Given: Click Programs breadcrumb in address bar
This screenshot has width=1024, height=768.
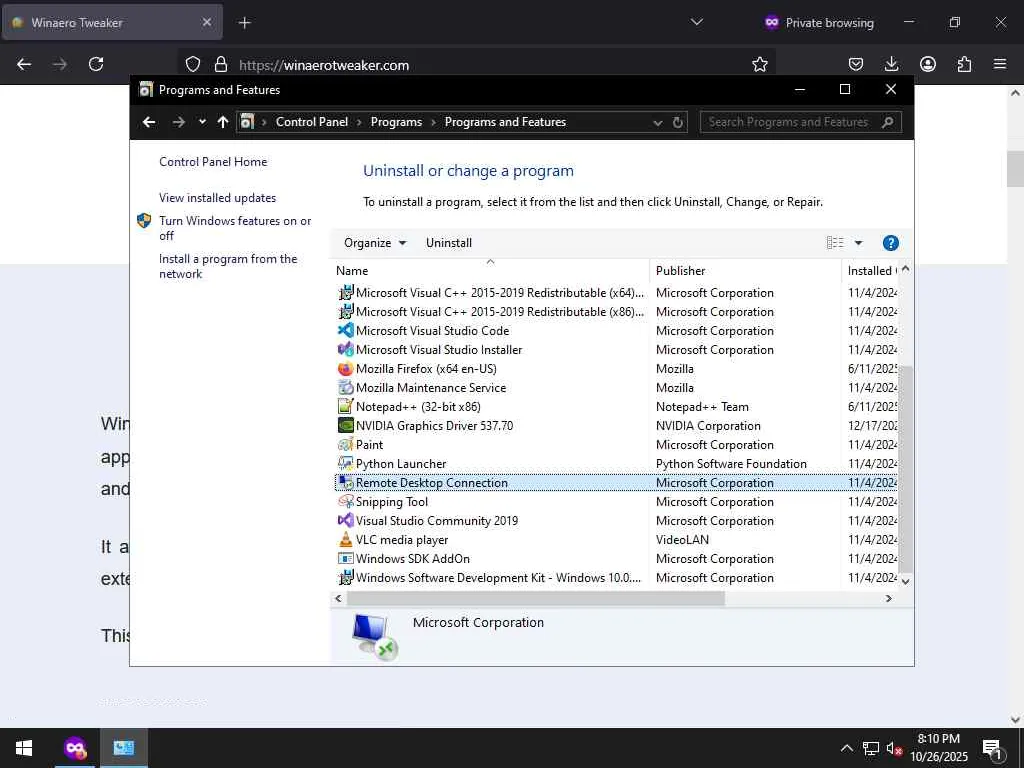Looking at the screenshot, I should (x=396, y=122).
